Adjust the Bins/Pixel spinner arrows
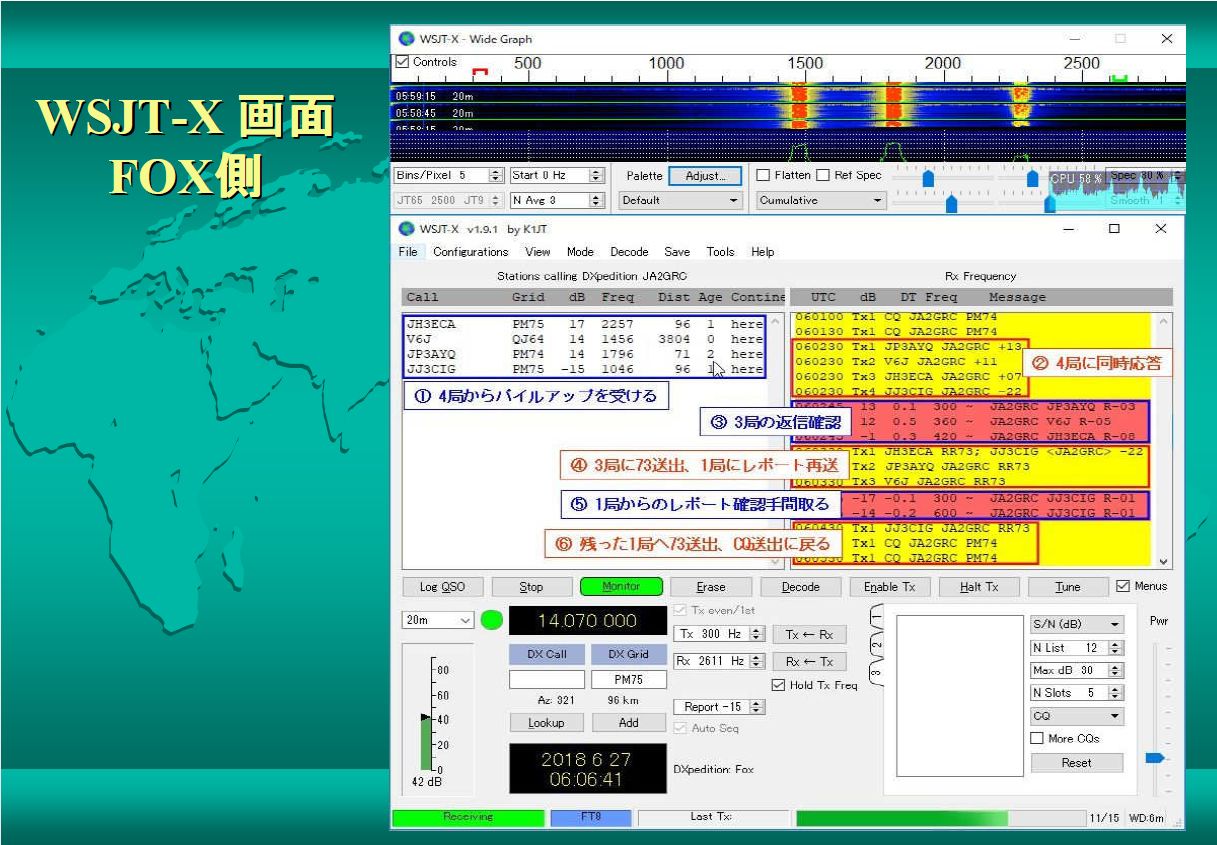1217x845 pixels. [x=497, y=175]
